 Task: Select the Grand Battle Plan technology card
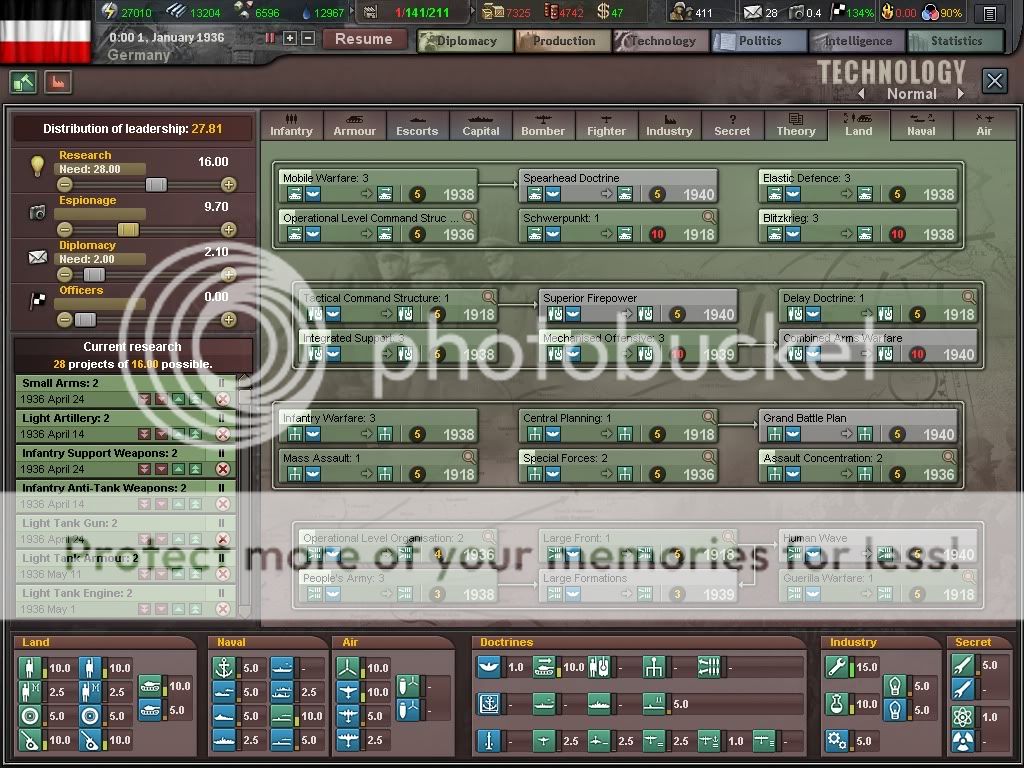click(x=859, y=426)
